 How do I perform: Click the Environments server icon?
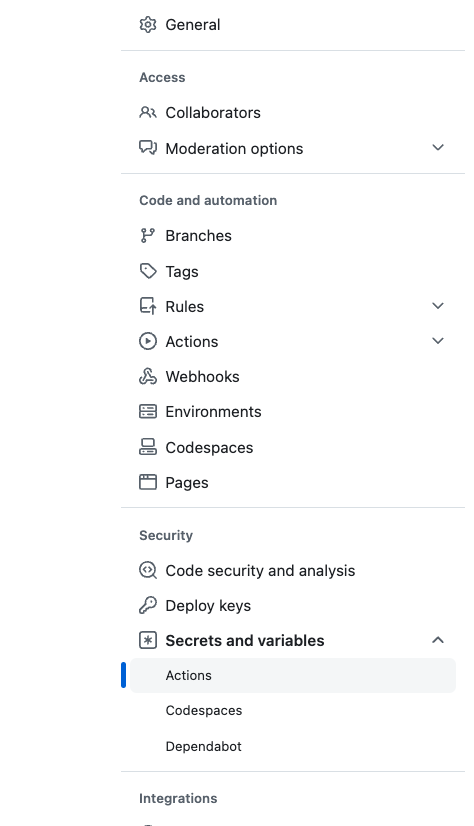tap(147, 411)
